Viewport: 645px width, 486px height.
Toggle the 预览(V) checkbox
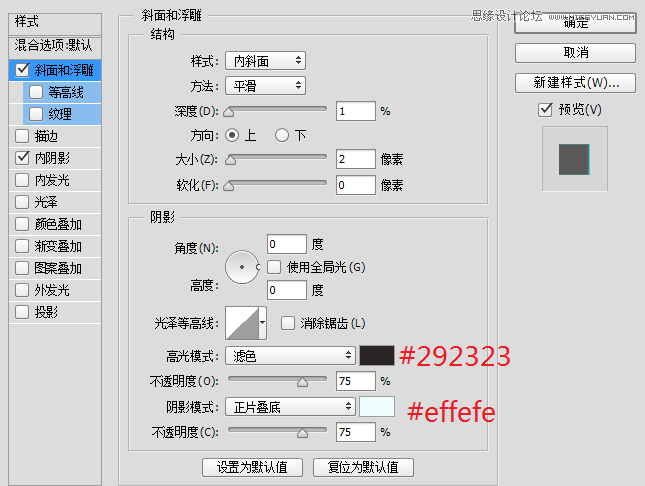[x=545, y=109]
